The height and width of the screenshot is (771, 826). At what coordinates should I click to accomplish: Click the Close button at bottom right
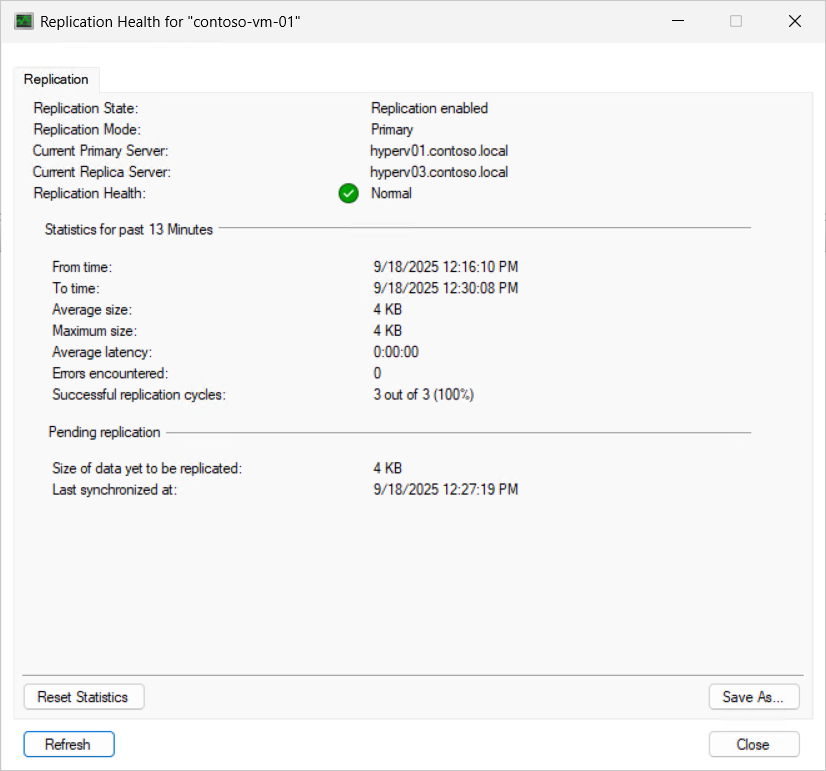(x=754, y=744)
